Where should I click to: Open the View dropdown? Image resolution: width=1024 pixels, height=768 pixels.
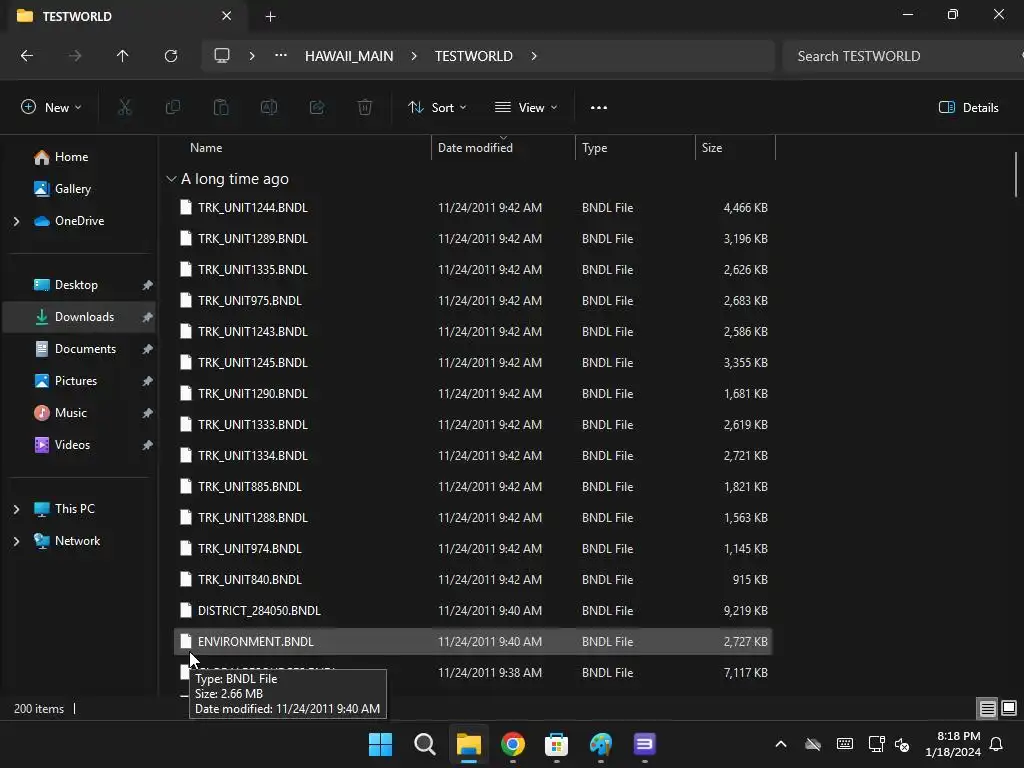pos(526,108)
